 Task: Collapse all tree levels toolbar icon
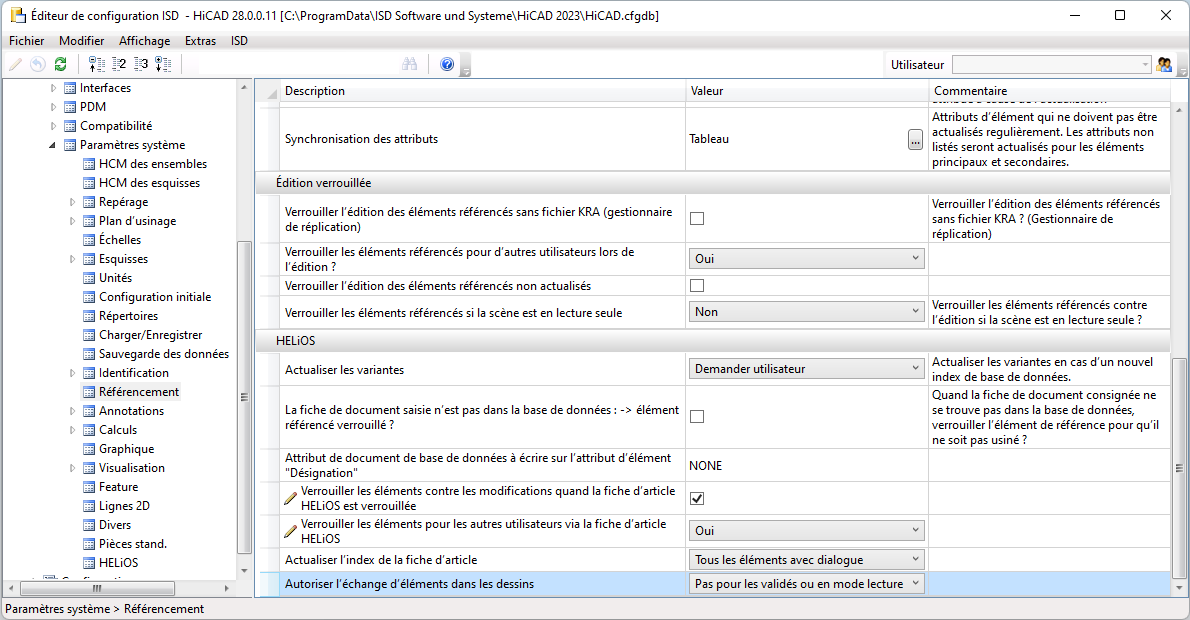pyautogui.click(x=97, y=65)
